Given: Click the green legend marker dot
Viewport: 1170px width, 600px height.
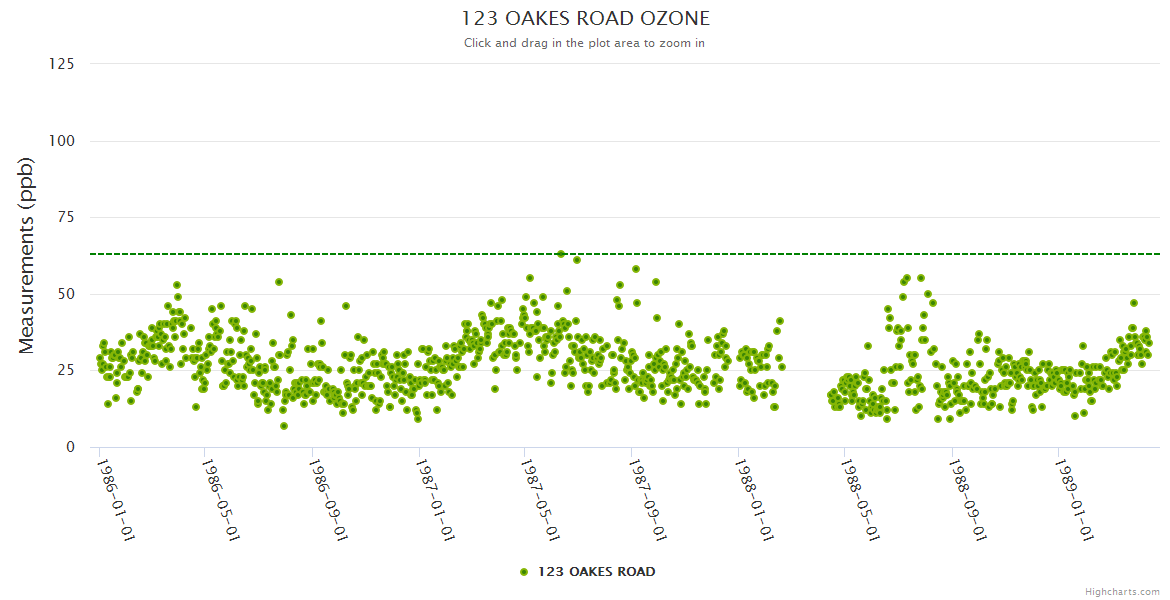Looking at the screenshot, I should [x=524, y=572].
